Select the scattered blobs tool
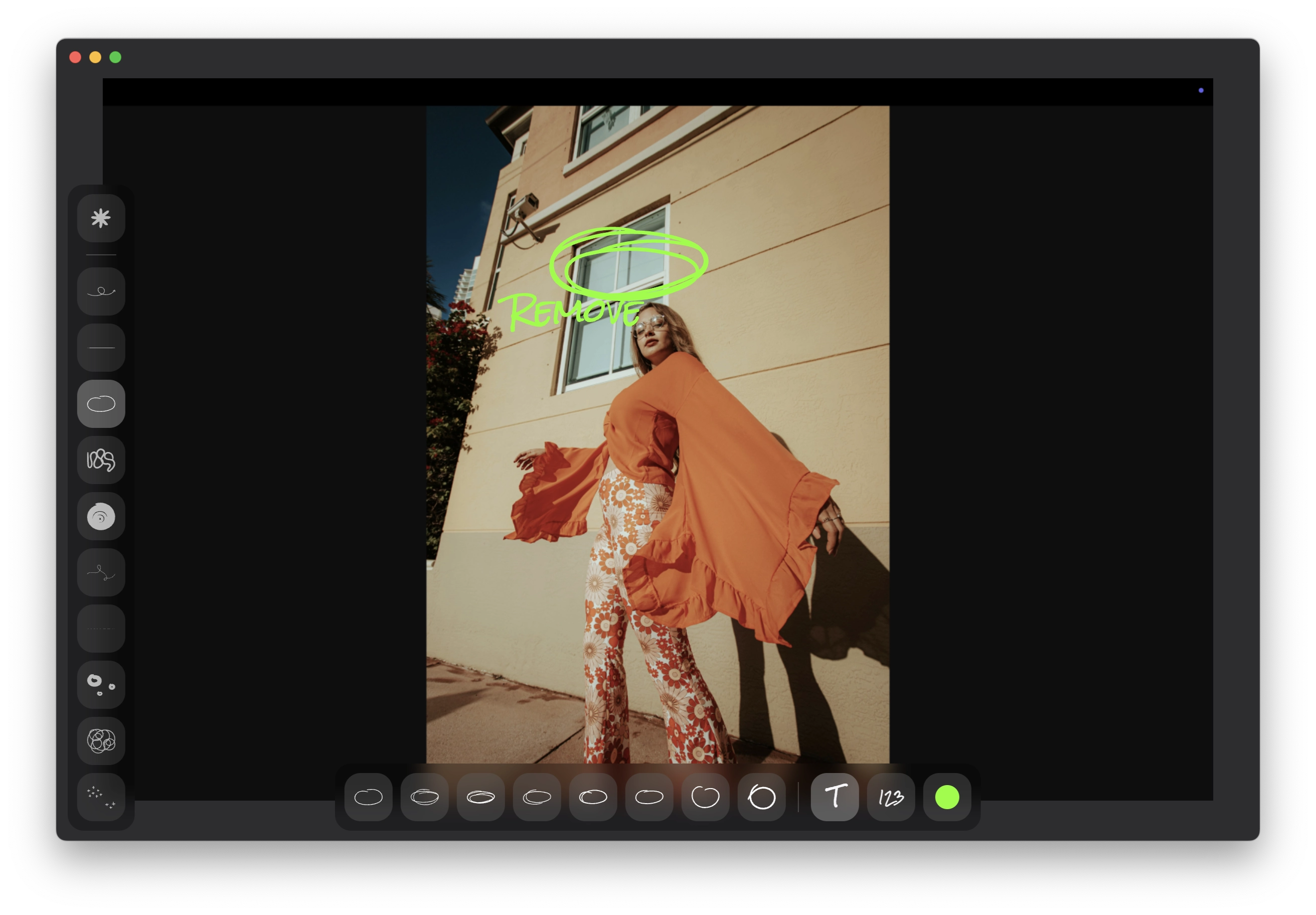 point(101,685)
